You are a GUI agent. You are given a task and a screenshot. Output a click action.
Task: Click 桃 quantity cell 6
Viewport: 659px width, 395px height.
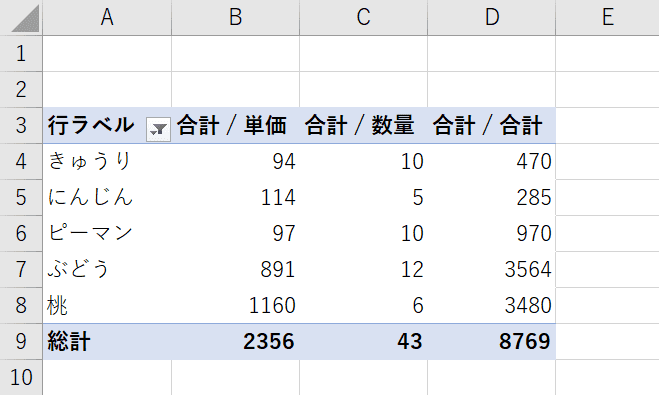[x=364, y=305]
